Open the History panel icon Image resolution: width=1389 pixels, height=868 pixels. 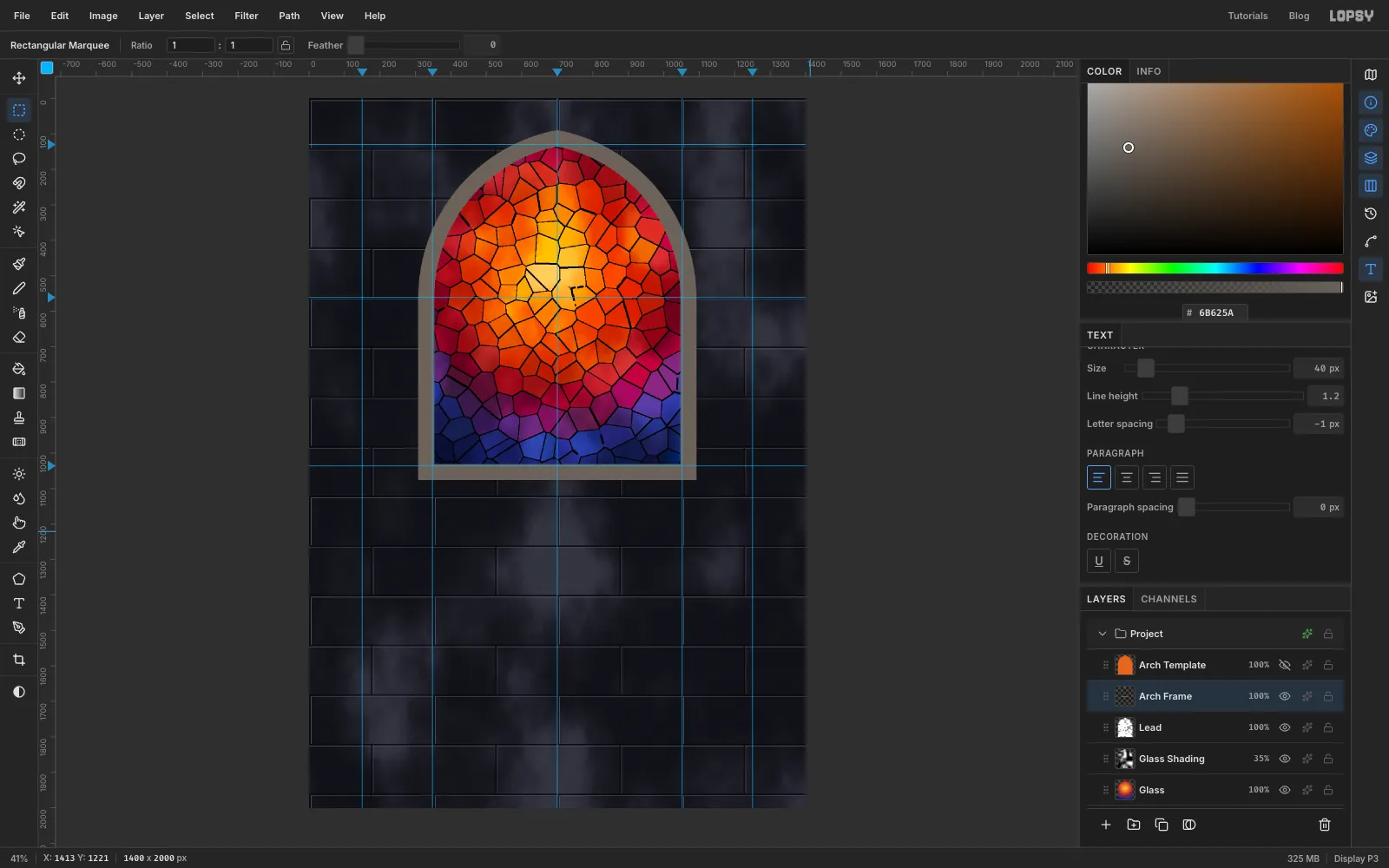click(1371, 214)
